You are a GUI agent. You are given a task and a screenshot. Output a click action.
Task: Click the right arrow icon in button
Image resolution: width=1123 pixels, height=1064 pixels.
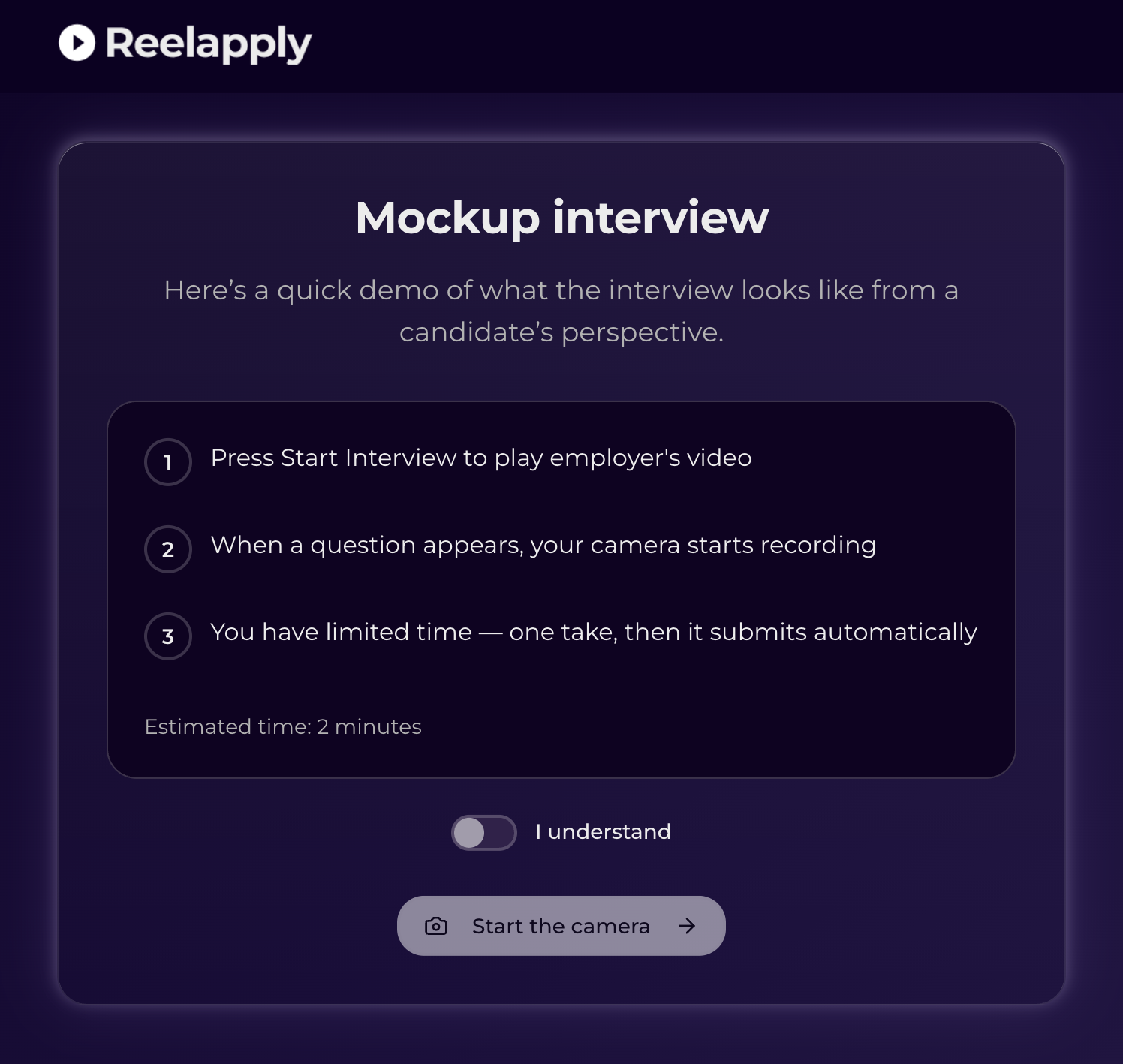(x=686, y=926)
